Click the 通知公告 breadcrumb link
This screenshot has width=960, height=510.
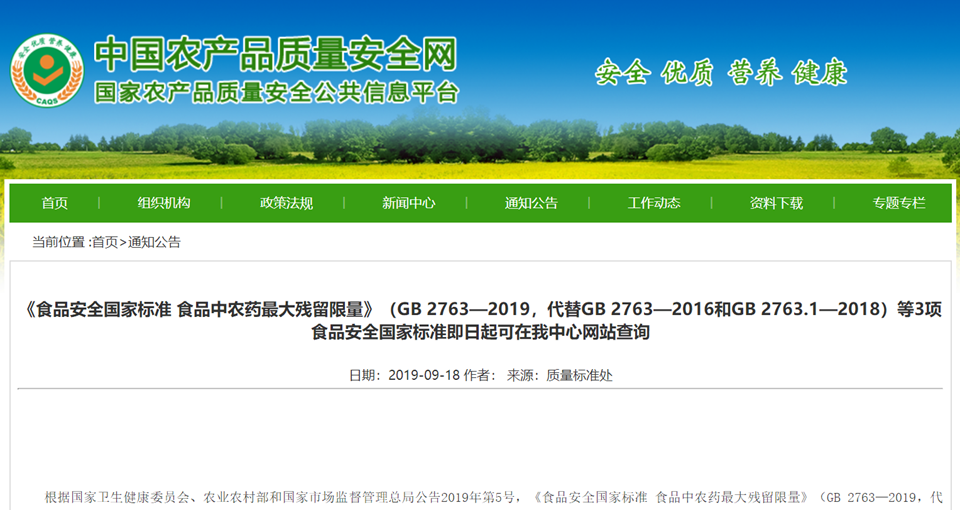(x=154, y=242)
